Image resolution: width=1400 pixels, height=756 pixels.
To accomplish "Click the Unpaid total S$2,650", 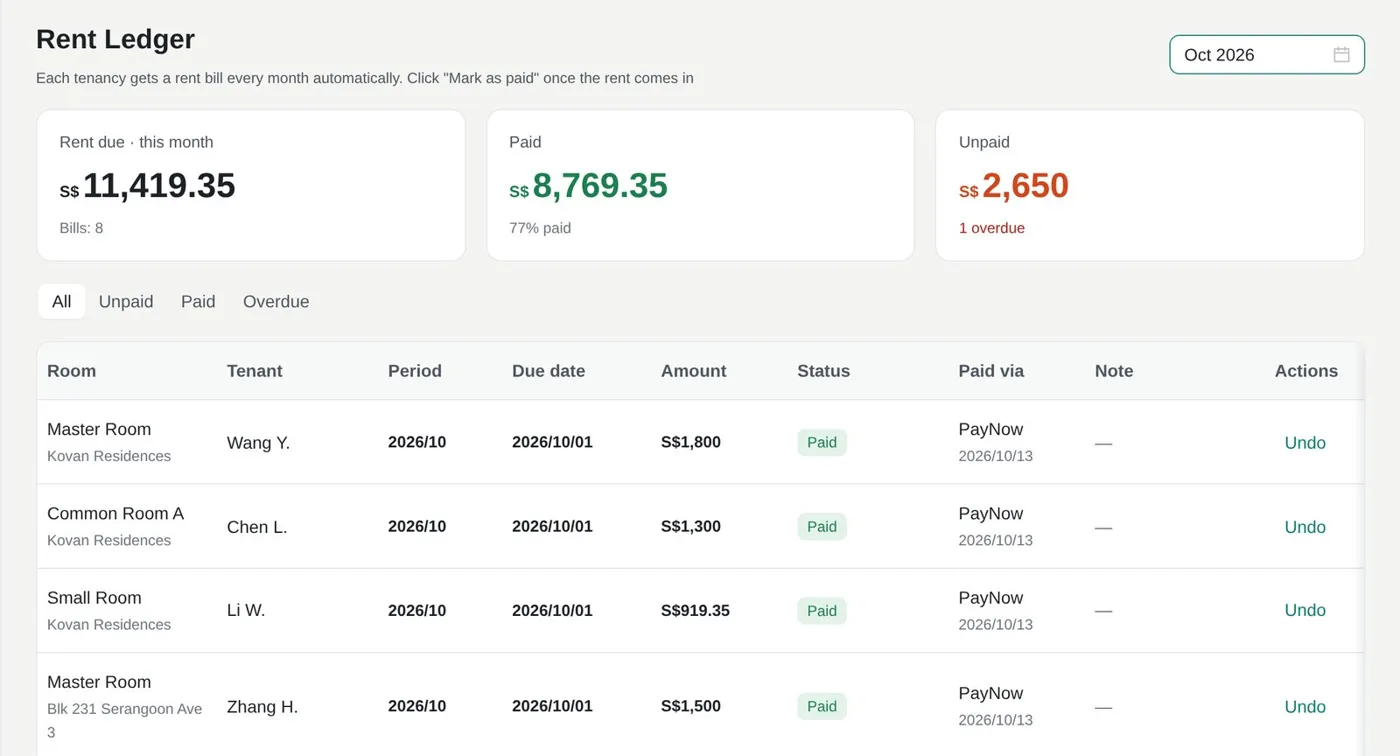I will coord(1014,186).
